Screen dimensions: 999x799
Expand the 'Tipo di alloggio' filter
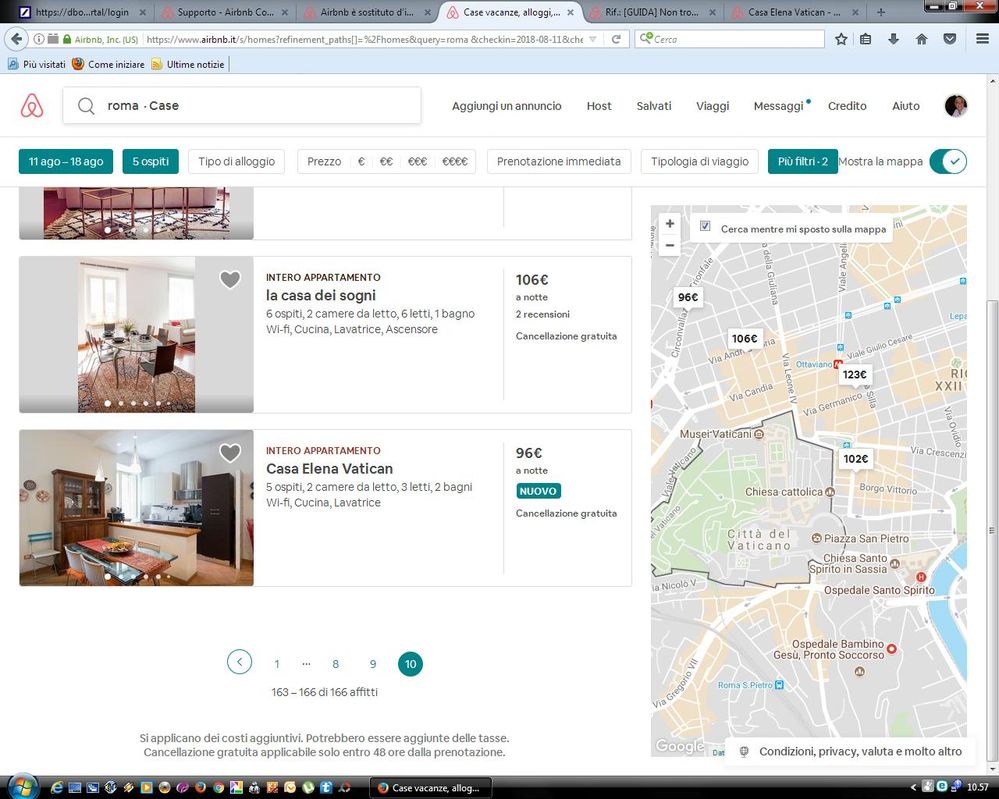point(236,161)
